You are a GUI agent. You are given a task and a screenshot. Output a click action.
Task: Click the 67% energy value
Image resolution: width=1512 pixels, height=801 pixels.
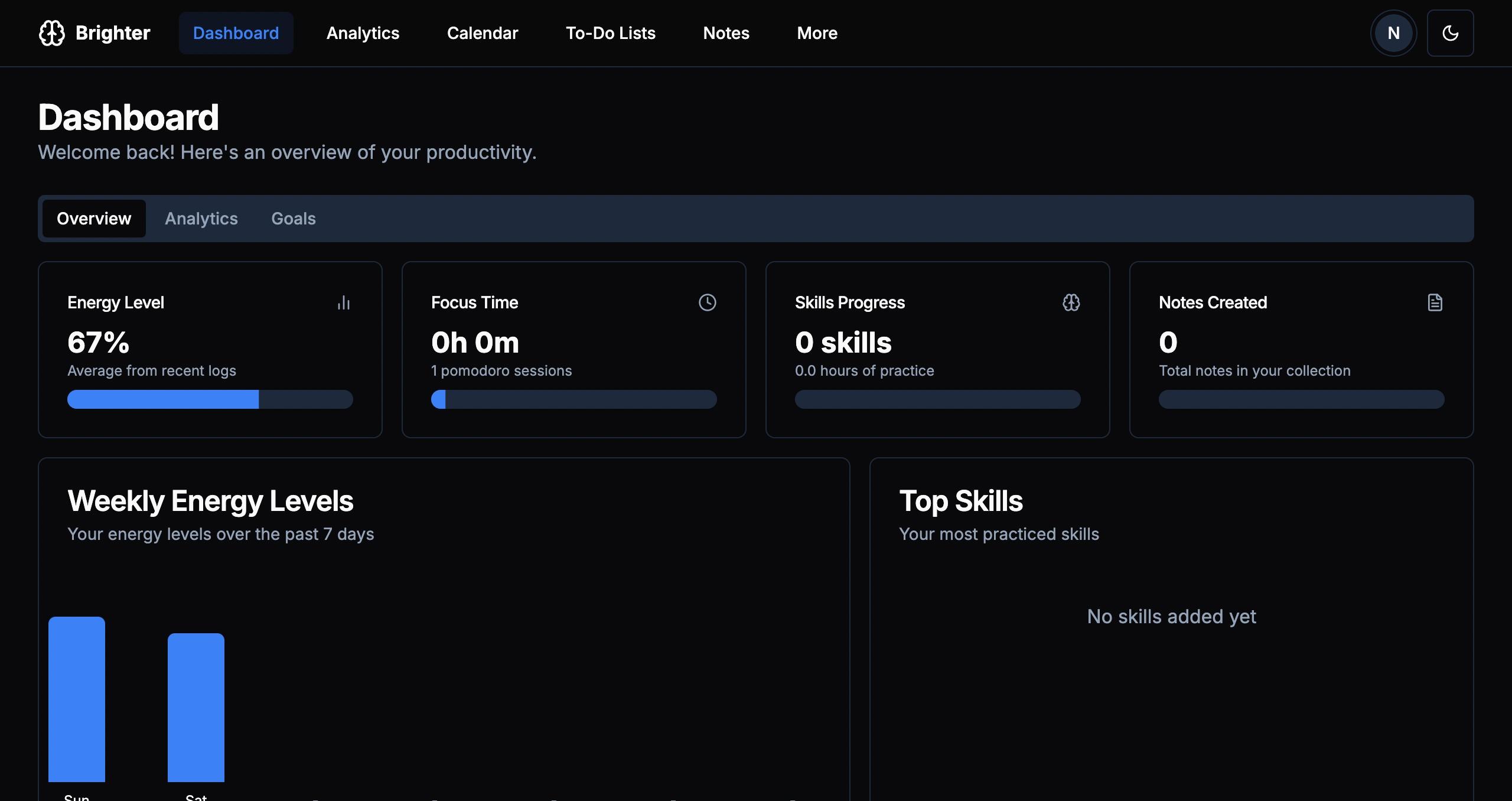point(99,343)
